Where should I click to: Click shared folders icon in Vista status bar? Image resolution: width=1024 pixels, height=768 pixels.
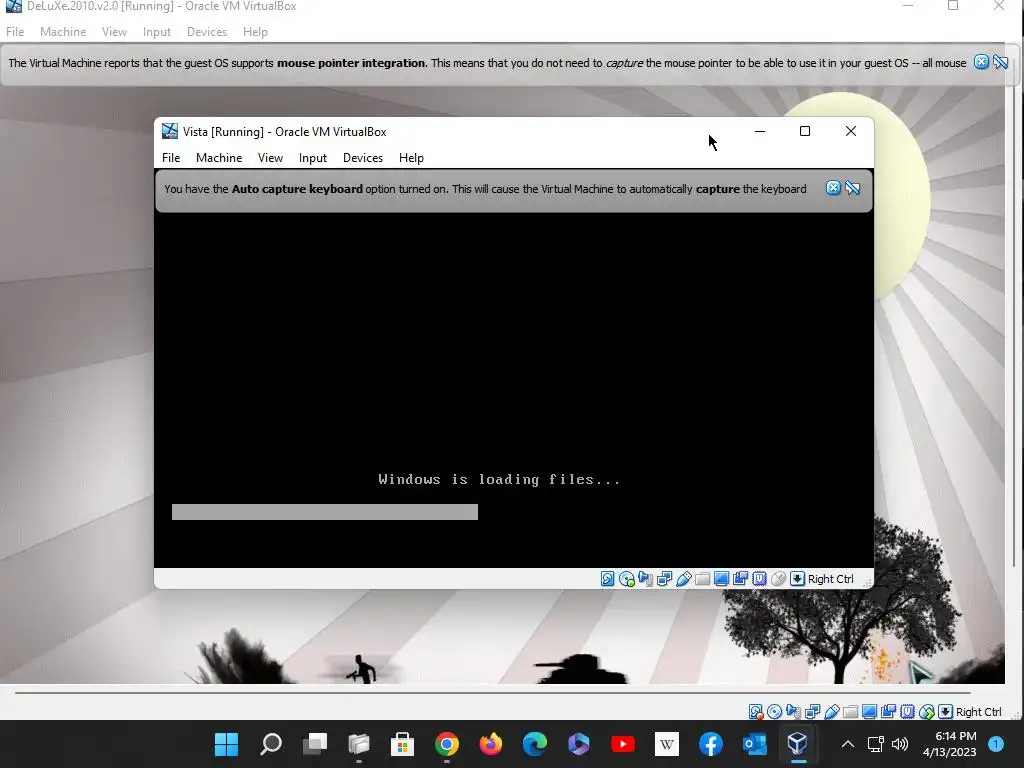click(x=702, y=579)
